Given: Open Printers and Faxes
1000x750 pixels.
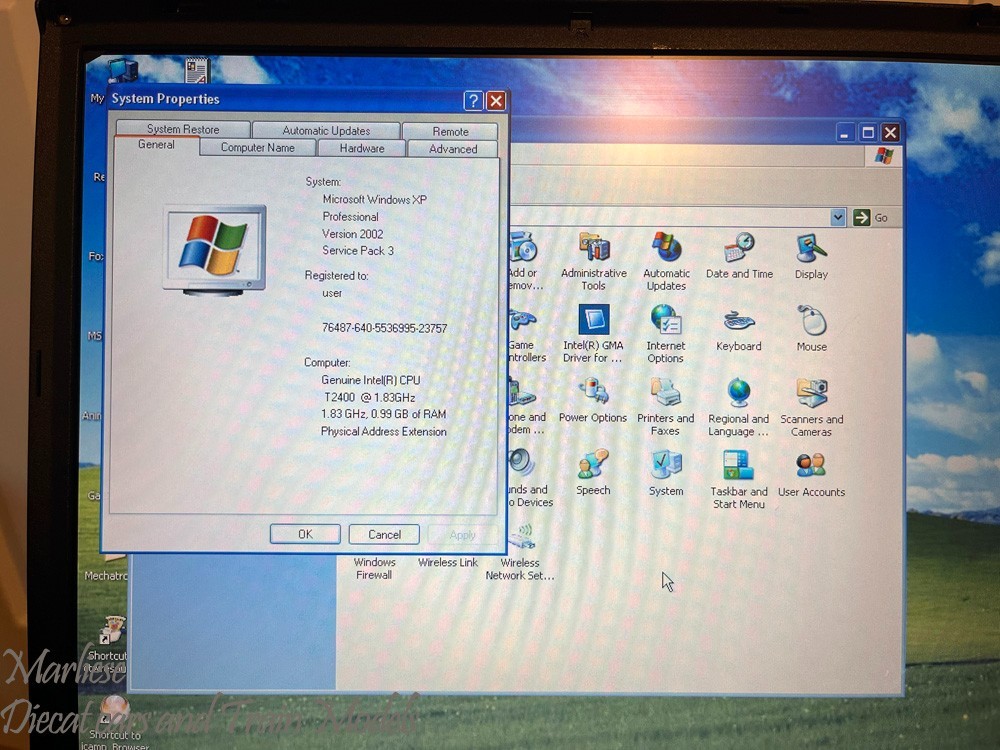Looking at the screenshot, I should [x=665, y=406].
